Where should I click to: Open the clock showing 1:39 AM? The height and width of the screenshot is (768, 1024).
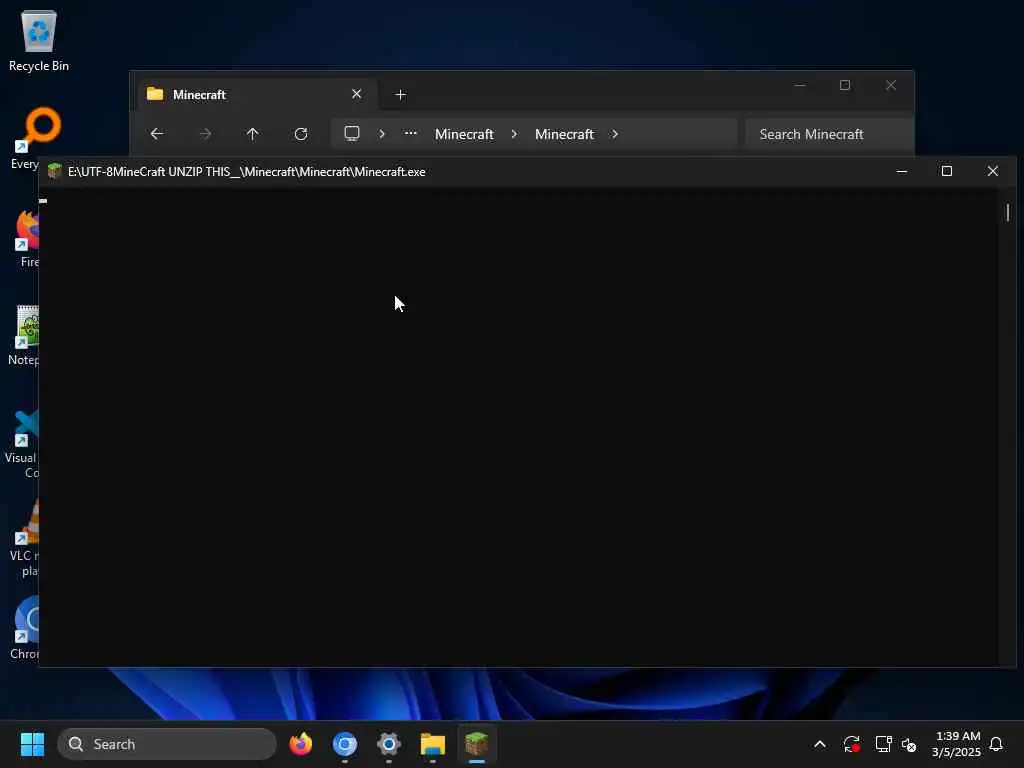pos(956,744)
